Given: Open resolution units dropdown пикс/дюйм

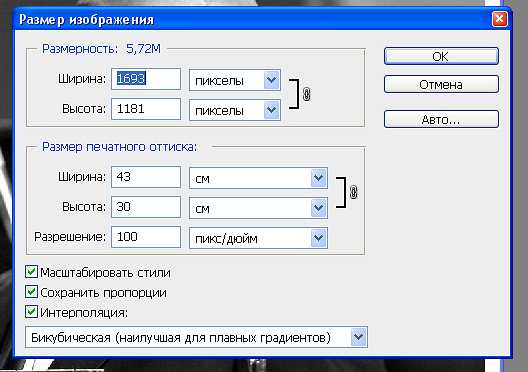Looking at the screenshot, I should 258,238.
